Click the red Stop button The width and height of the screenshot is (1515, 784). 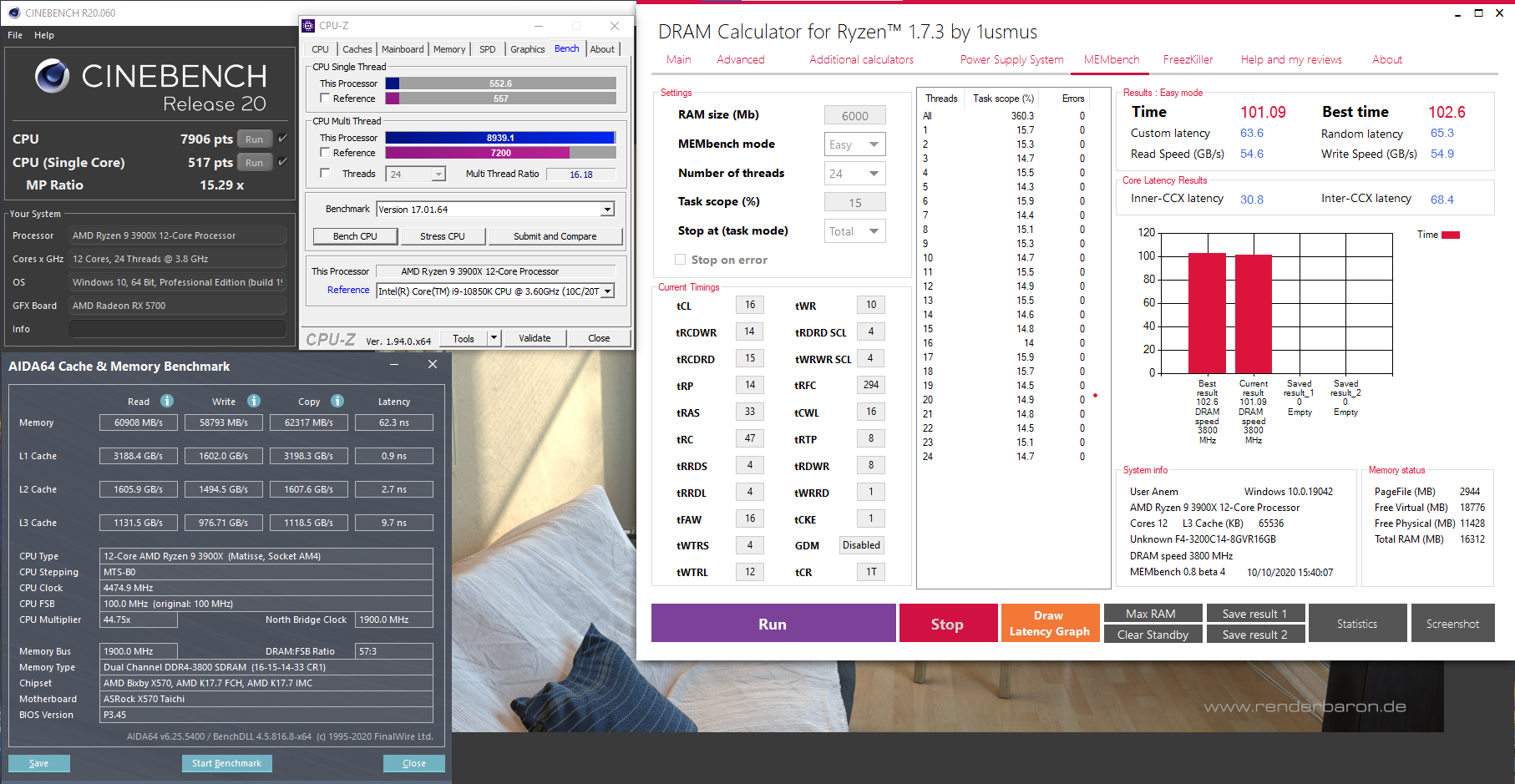tap(948, 624)
